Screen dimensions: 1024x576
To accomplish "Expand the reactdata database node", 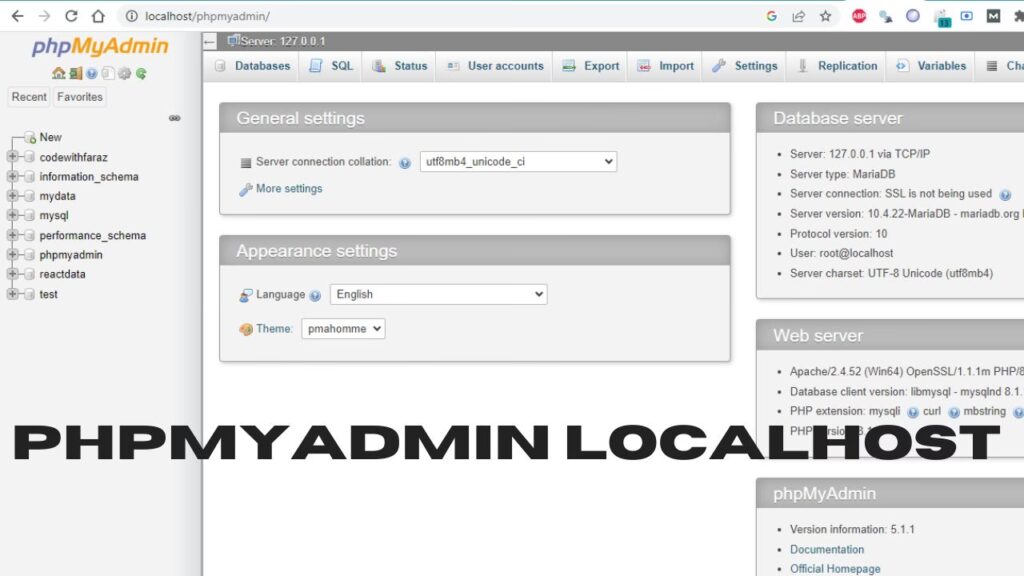I will [x=12, y=274].
